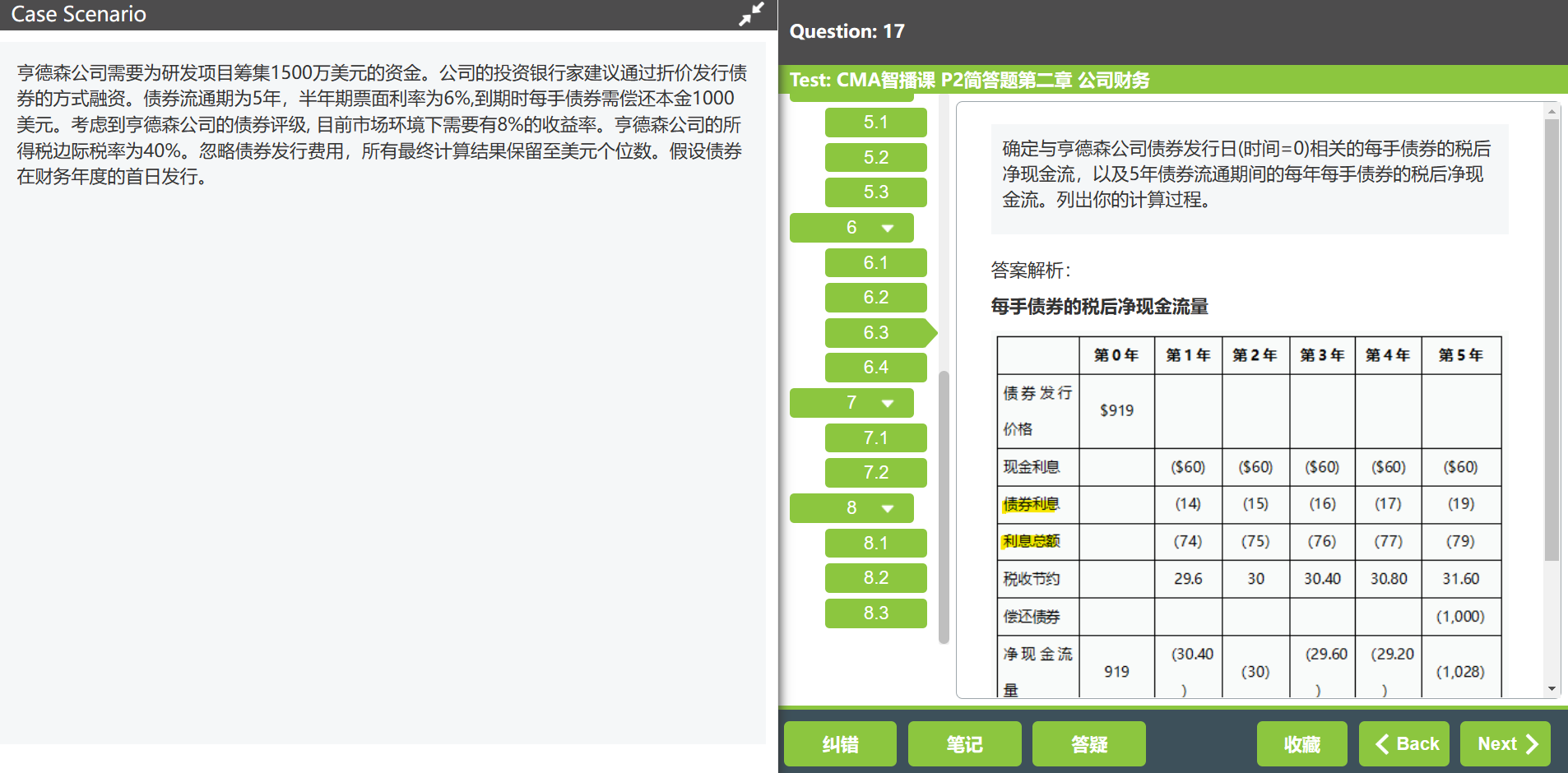Click the 现金利息 row label

pos(1031,467)
